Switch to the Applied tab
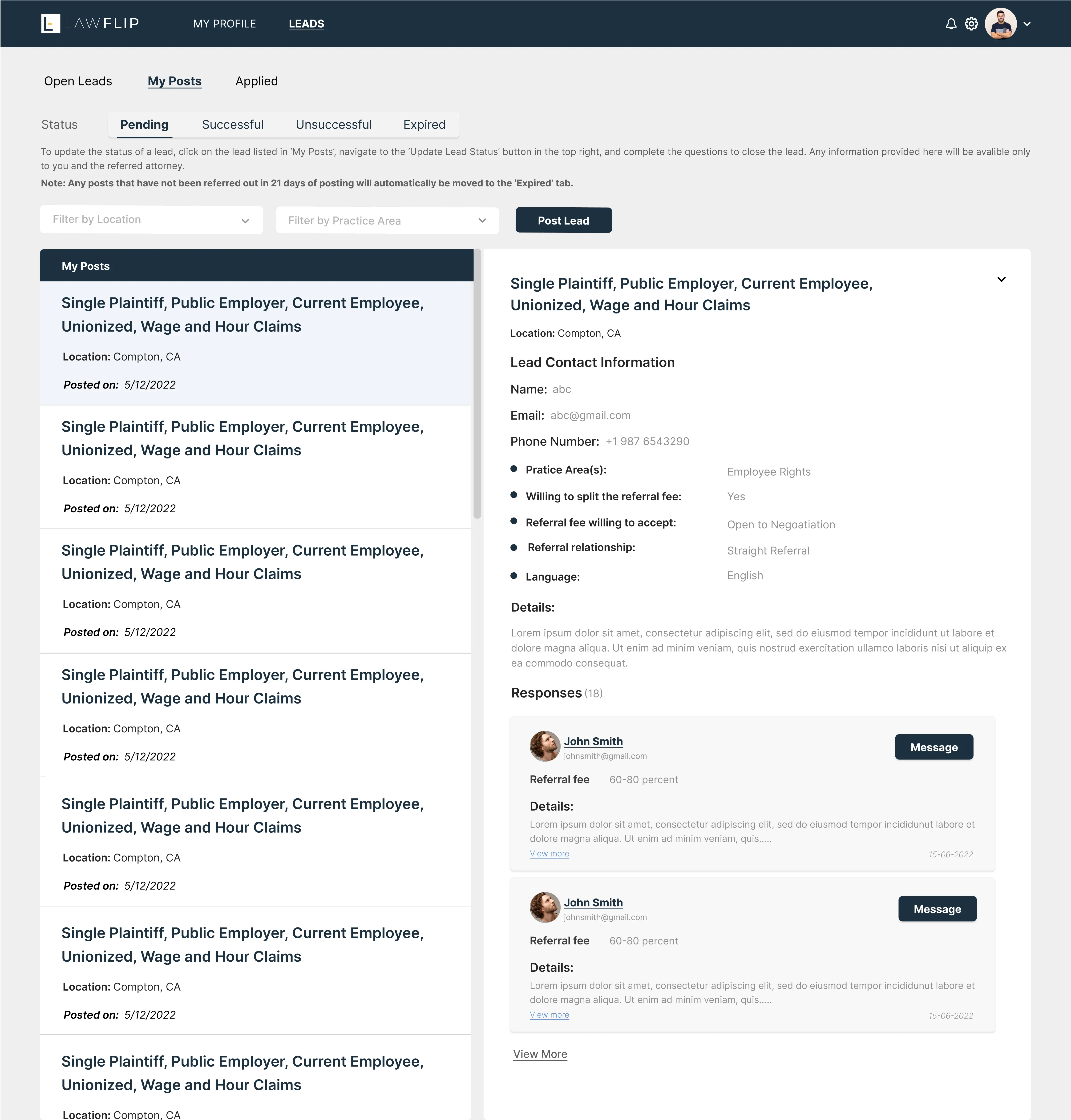The height and width of the screenshot is (1120, 1071). [x=257, y=81]
